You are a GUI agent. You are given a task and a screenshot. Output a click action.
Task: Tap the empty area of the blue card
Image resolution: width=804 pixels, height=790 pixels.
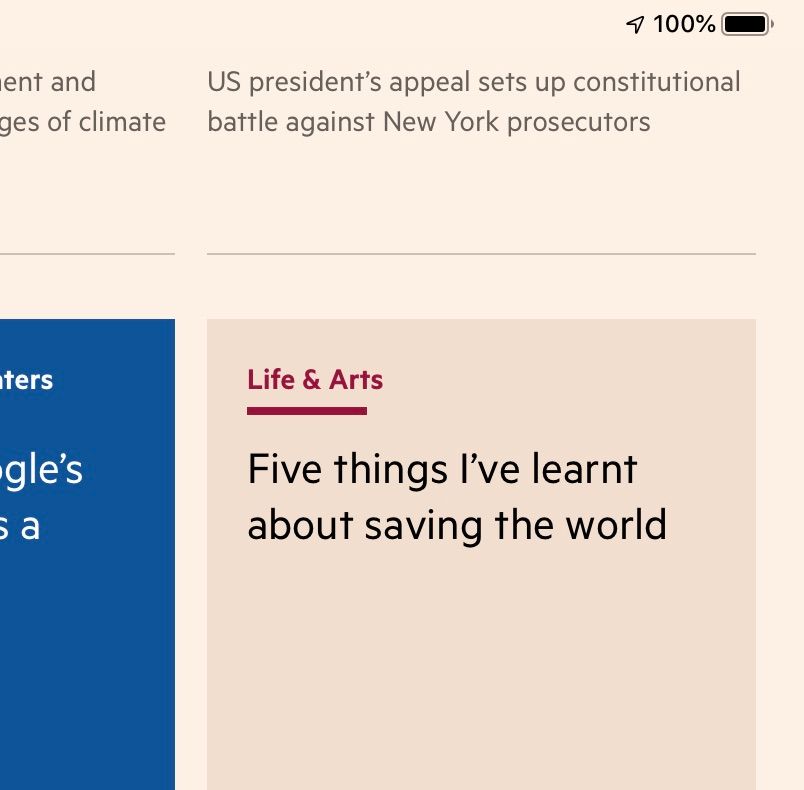(87, 666)
